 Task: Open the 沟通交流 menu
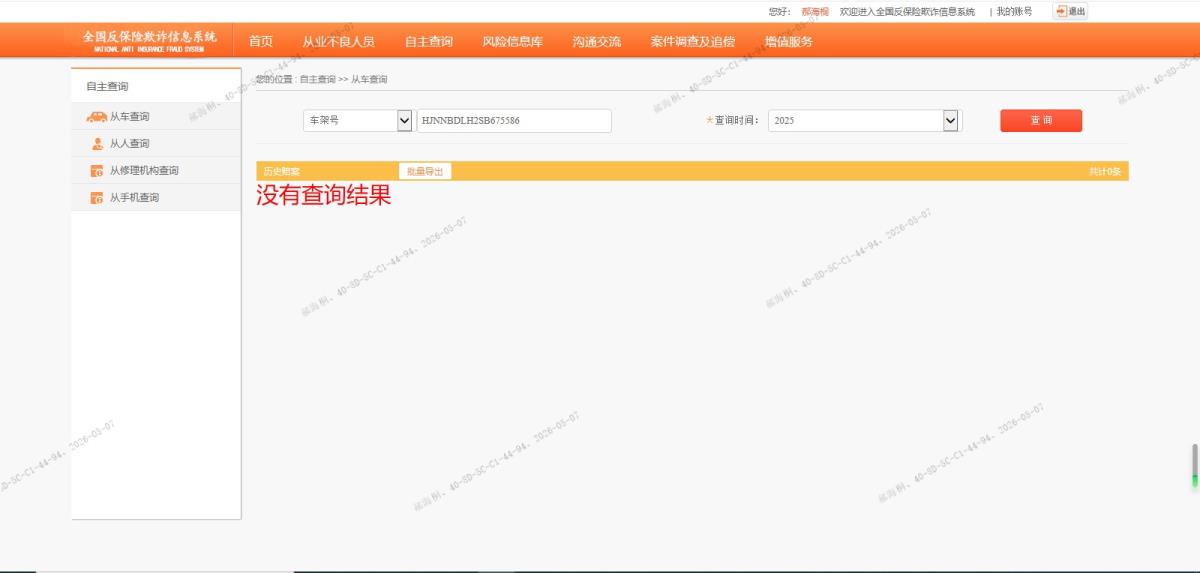coord(597,41)
